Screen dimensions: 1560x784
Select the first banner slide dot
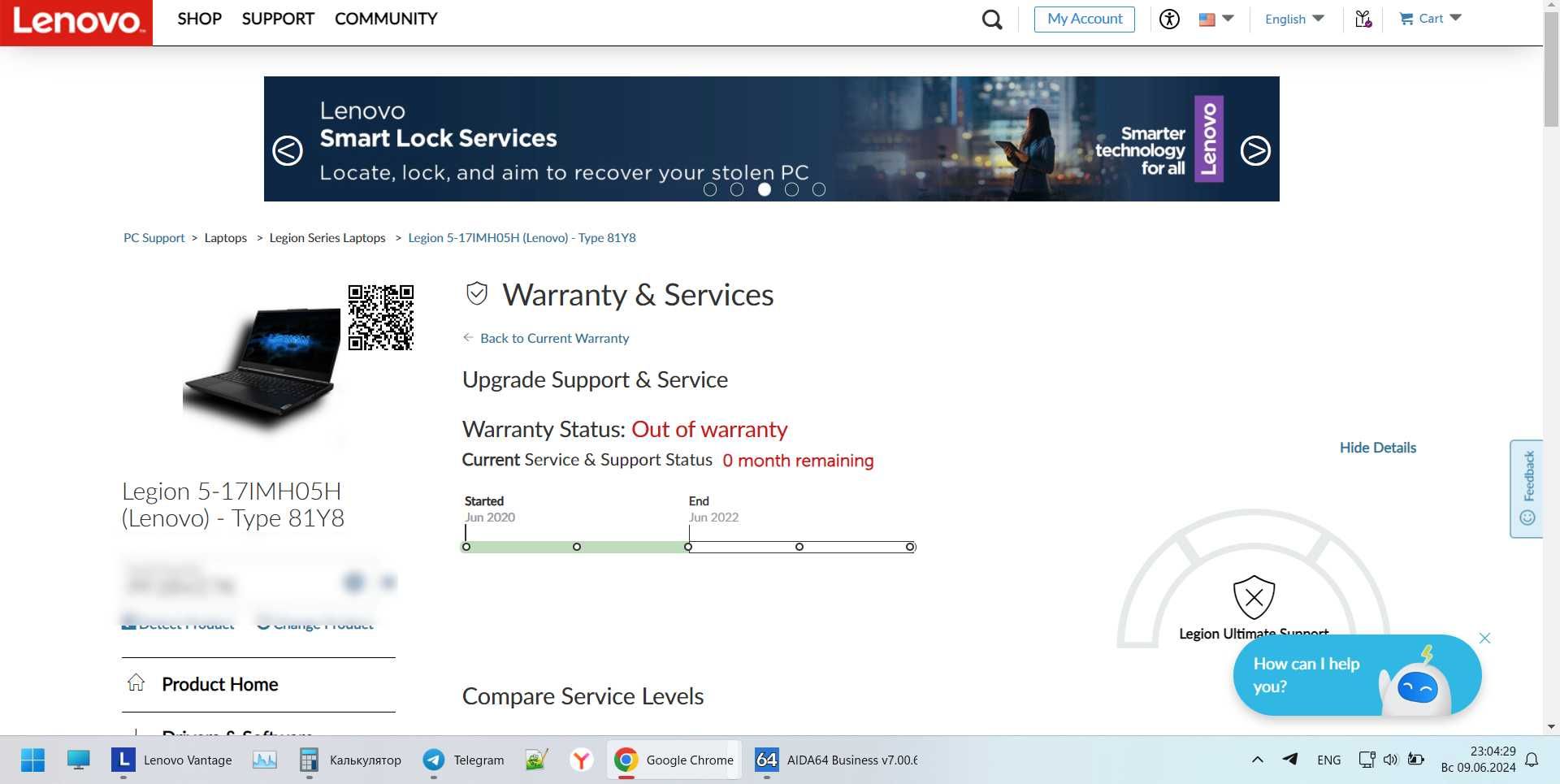pos(710,189)
